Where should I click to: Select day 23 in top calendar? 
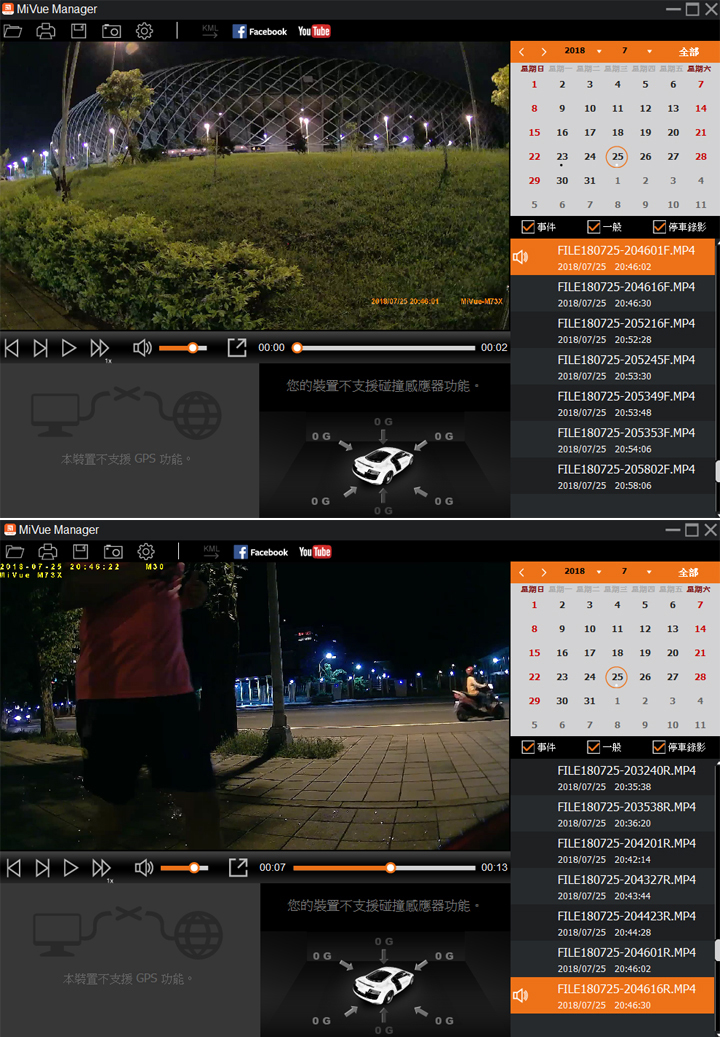pyautogui.click(x=562, y=157)
